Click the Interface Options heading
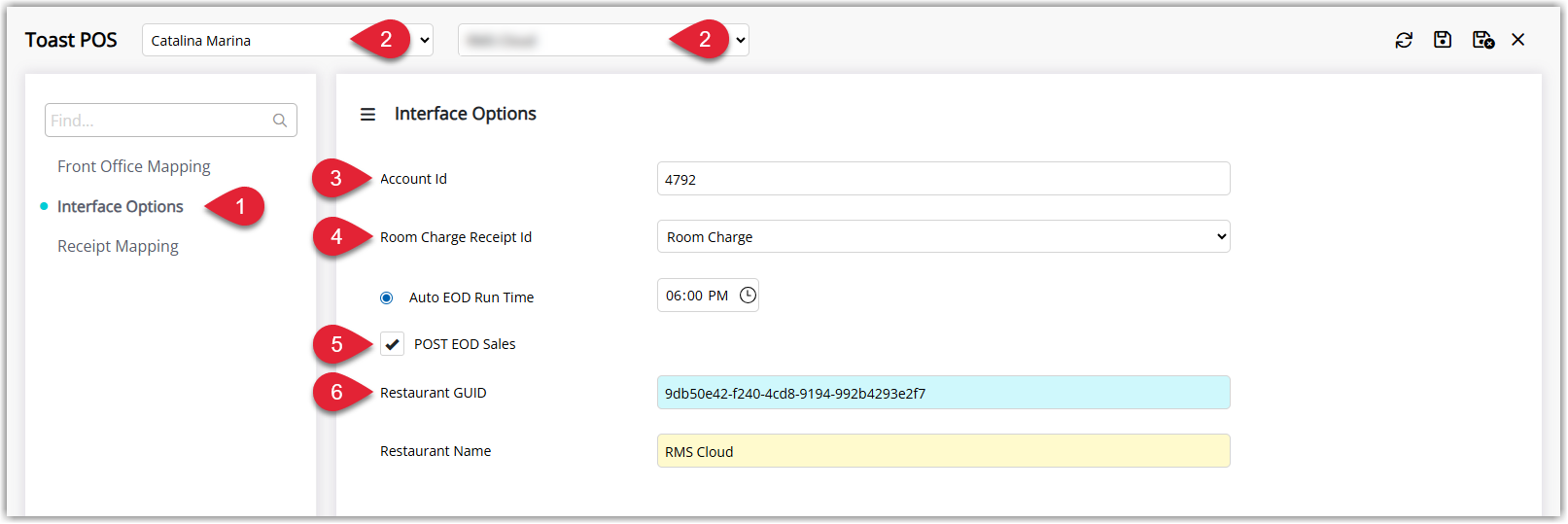This screenshot has width=1568, height=524. [466, 114]
